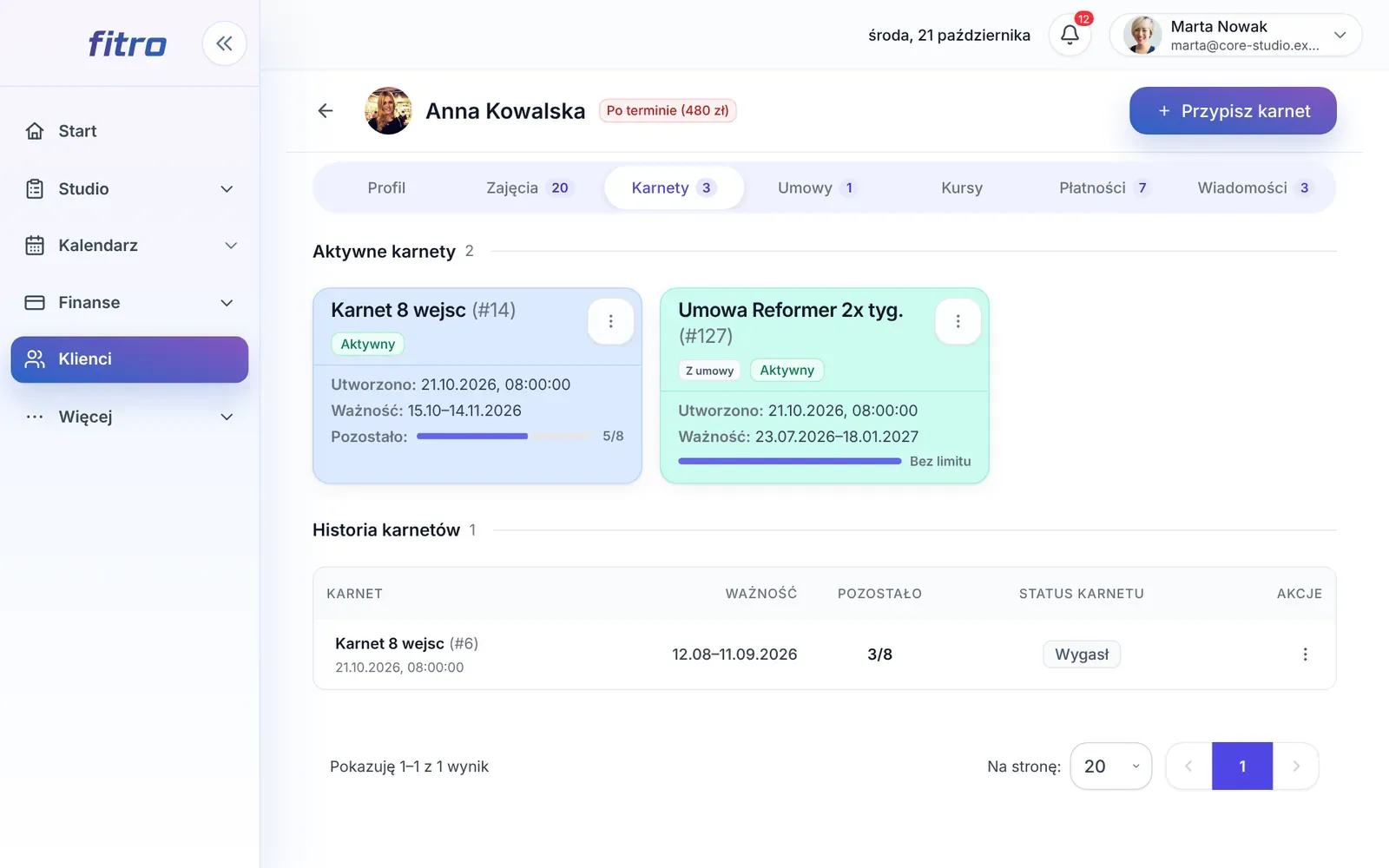Click the Finanse card icon

coord(35,303)
